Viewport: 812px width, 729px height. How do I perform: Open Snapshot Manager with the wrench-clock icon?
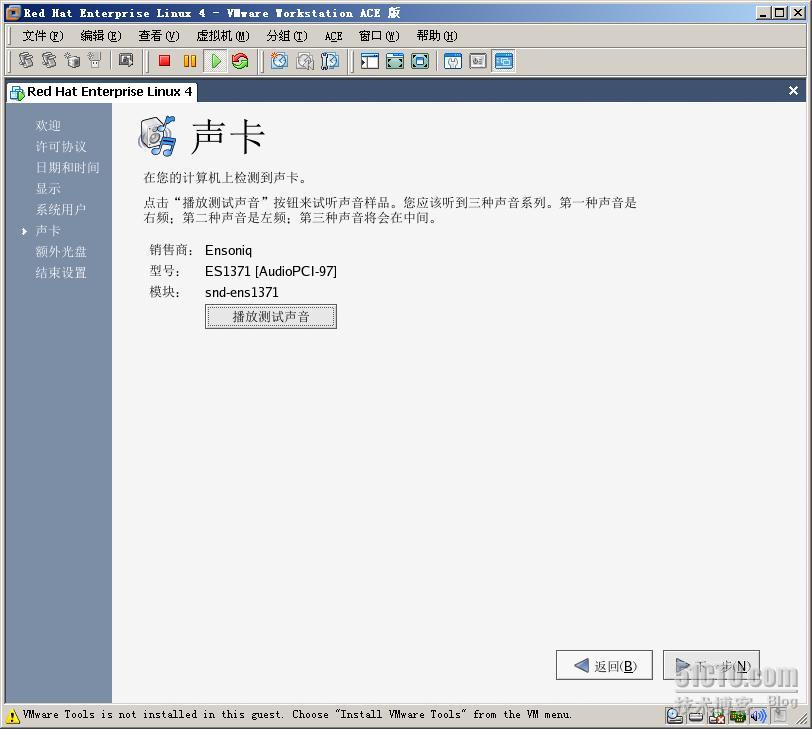(x=329, y=61)
